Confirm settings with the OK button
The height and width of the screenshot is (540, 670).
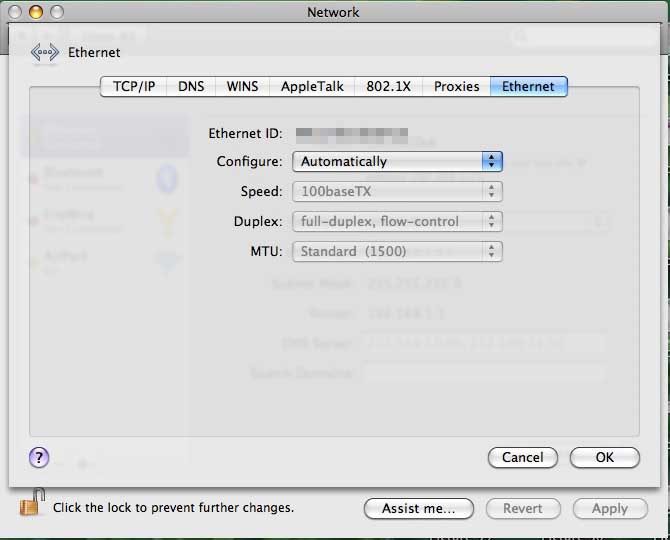tap(605, 458)
